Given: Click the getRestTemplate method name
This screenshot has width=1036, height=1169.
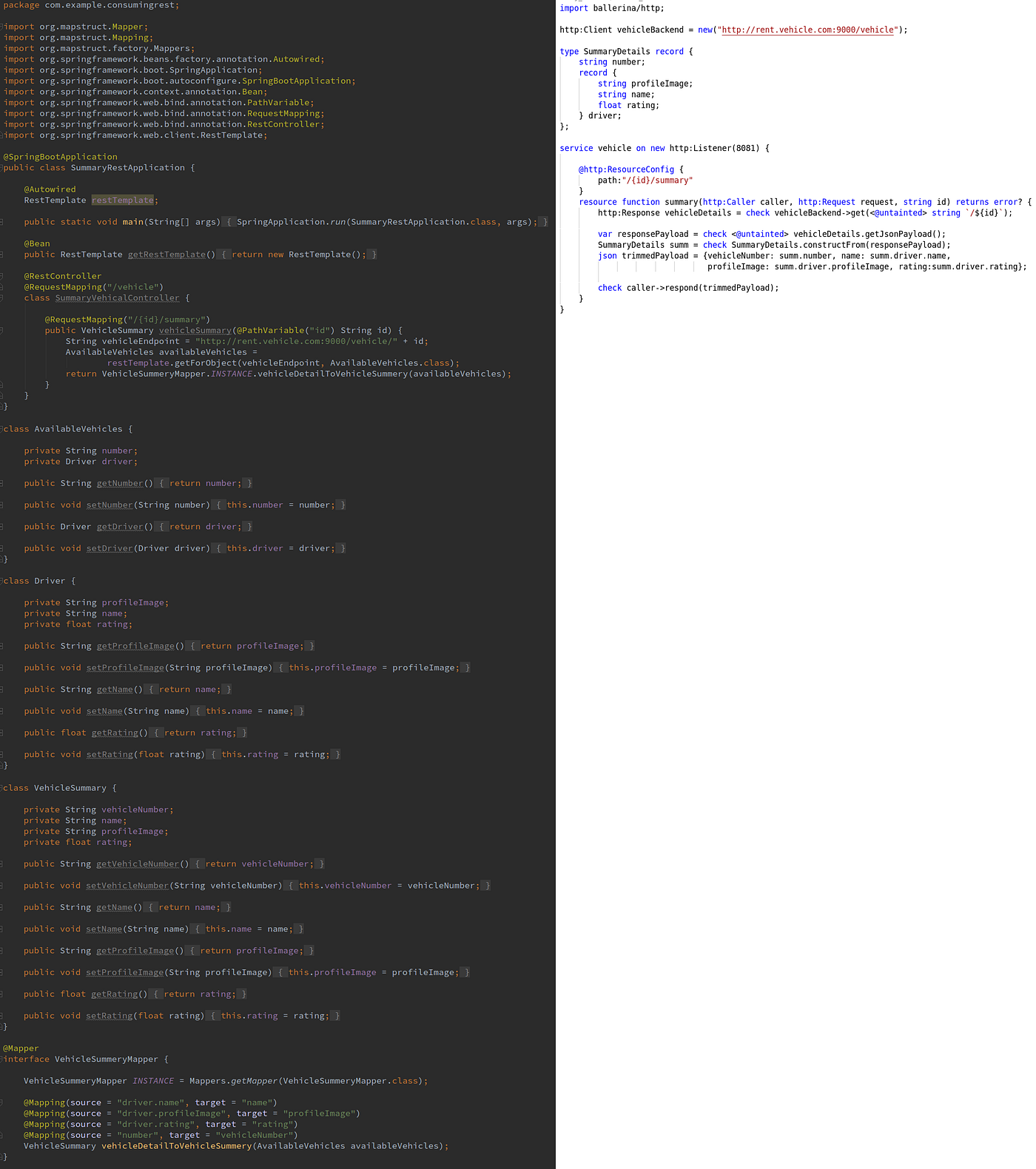Looking at the screenshot, I should pyautogui.click(x=166, y=255).
